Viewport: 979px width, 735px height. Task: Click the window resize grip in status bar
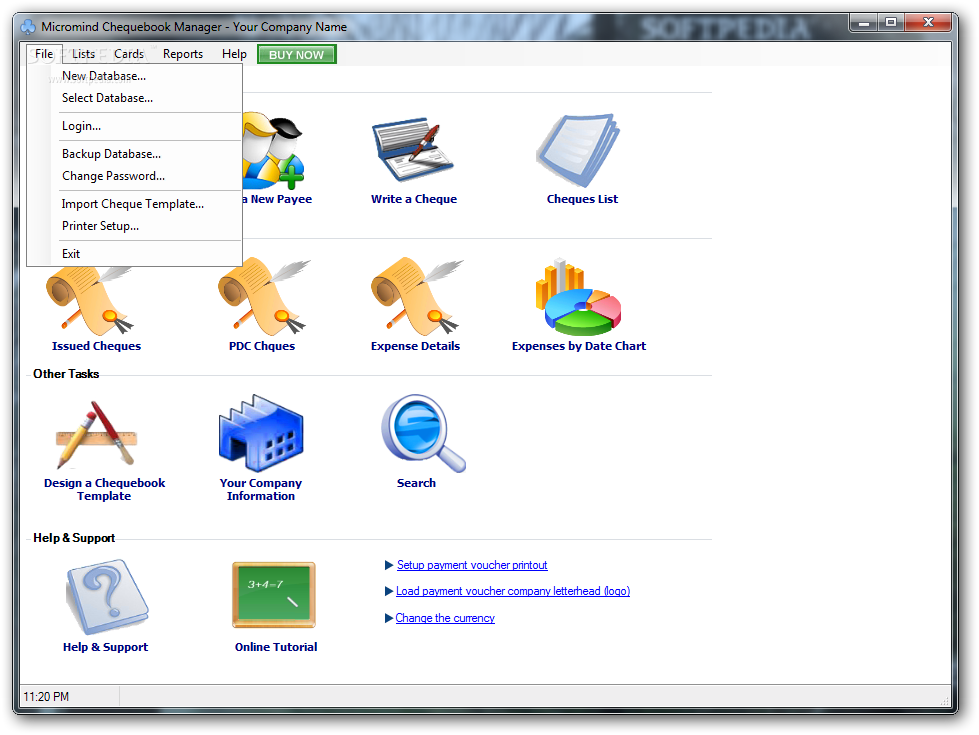[944, 701]
